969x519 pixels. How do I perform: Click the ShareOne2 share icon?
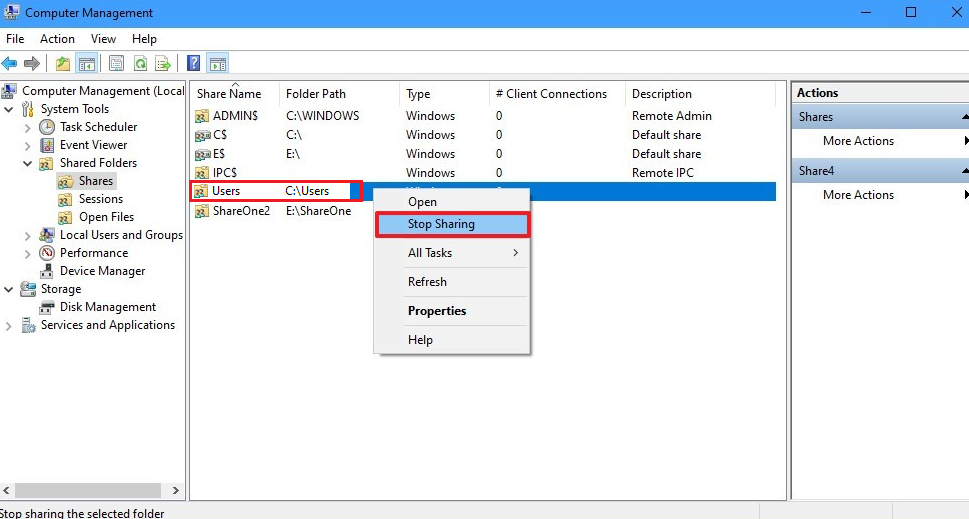click(x=201, y=211)
